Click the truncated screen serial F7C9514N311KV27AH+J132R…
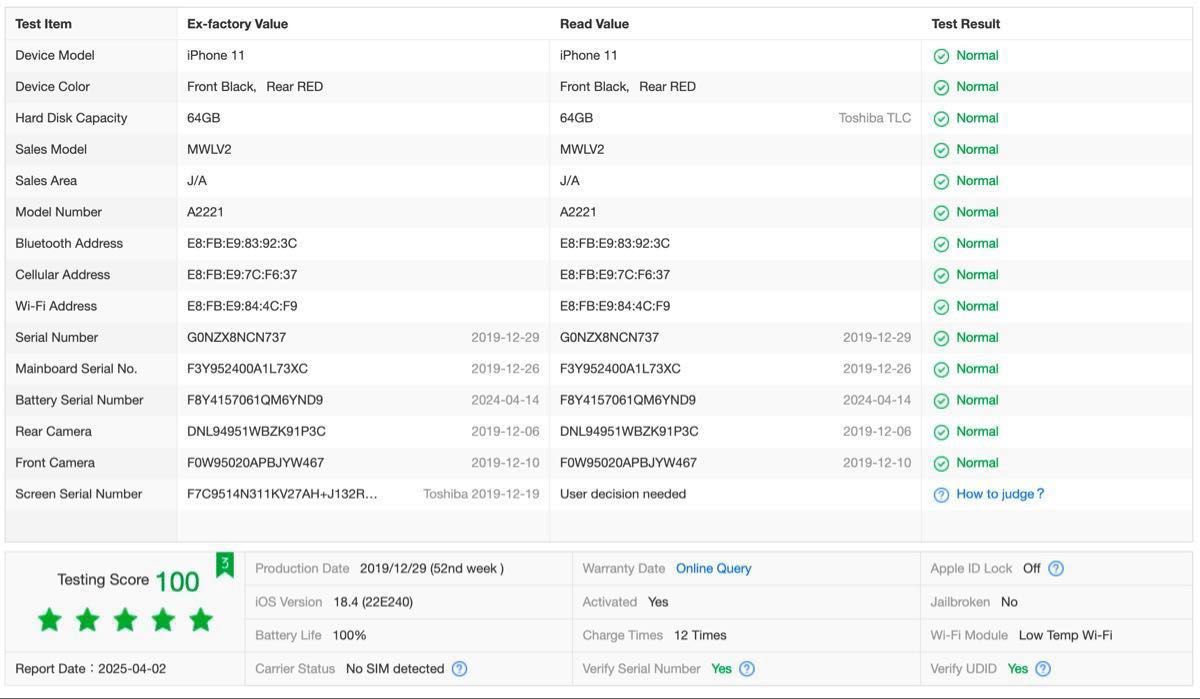1200x699 pixels. tap(282, 494)
